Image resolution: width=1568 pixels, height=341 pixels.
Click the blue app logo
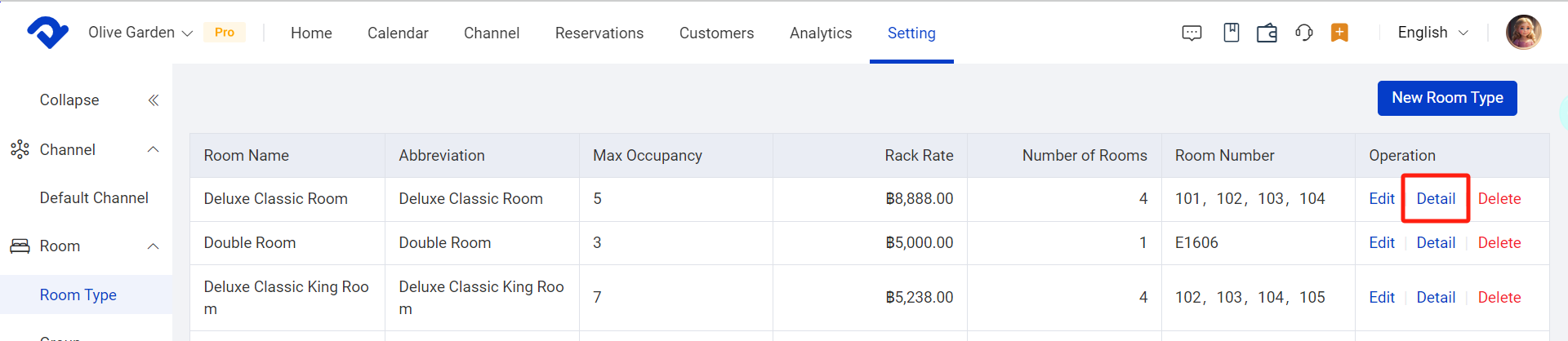click(47, 33)
